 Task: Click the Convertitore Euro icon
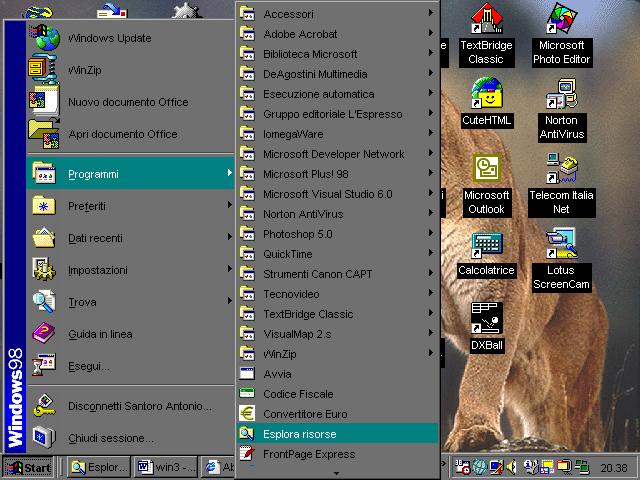coord(247,413)
